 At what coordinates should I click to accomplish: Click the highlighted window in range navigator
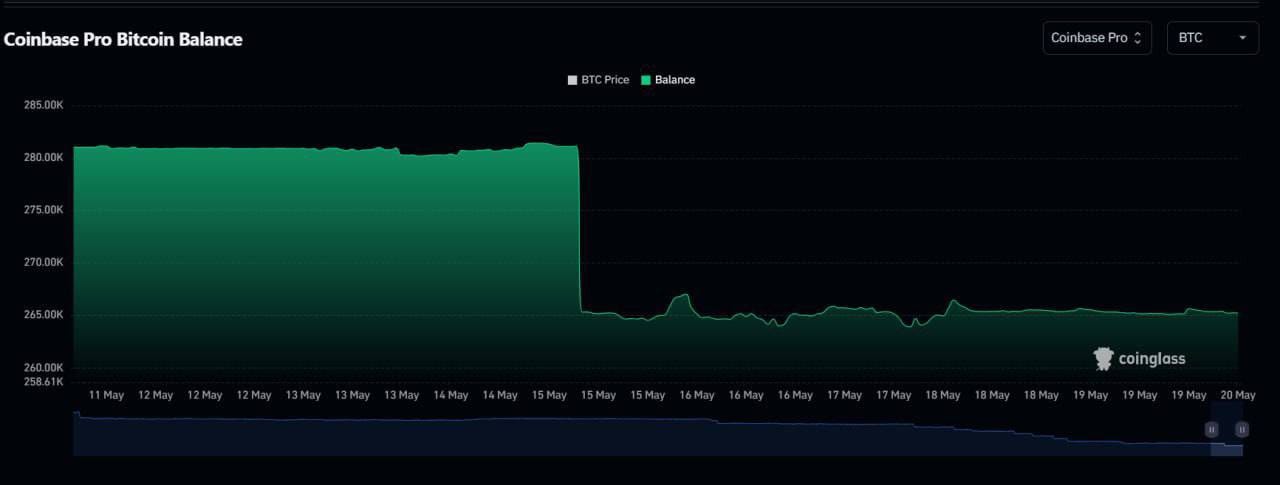pos(1226,440)
